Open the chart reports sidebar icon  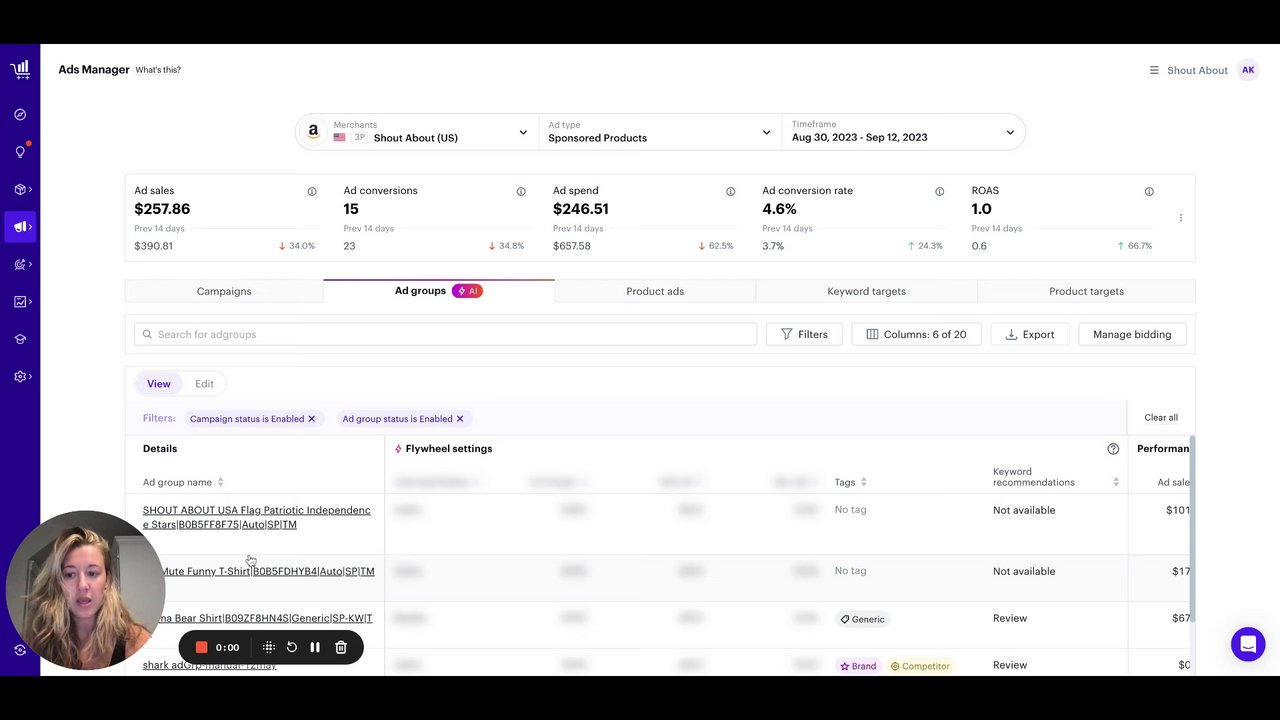(20, 302)
